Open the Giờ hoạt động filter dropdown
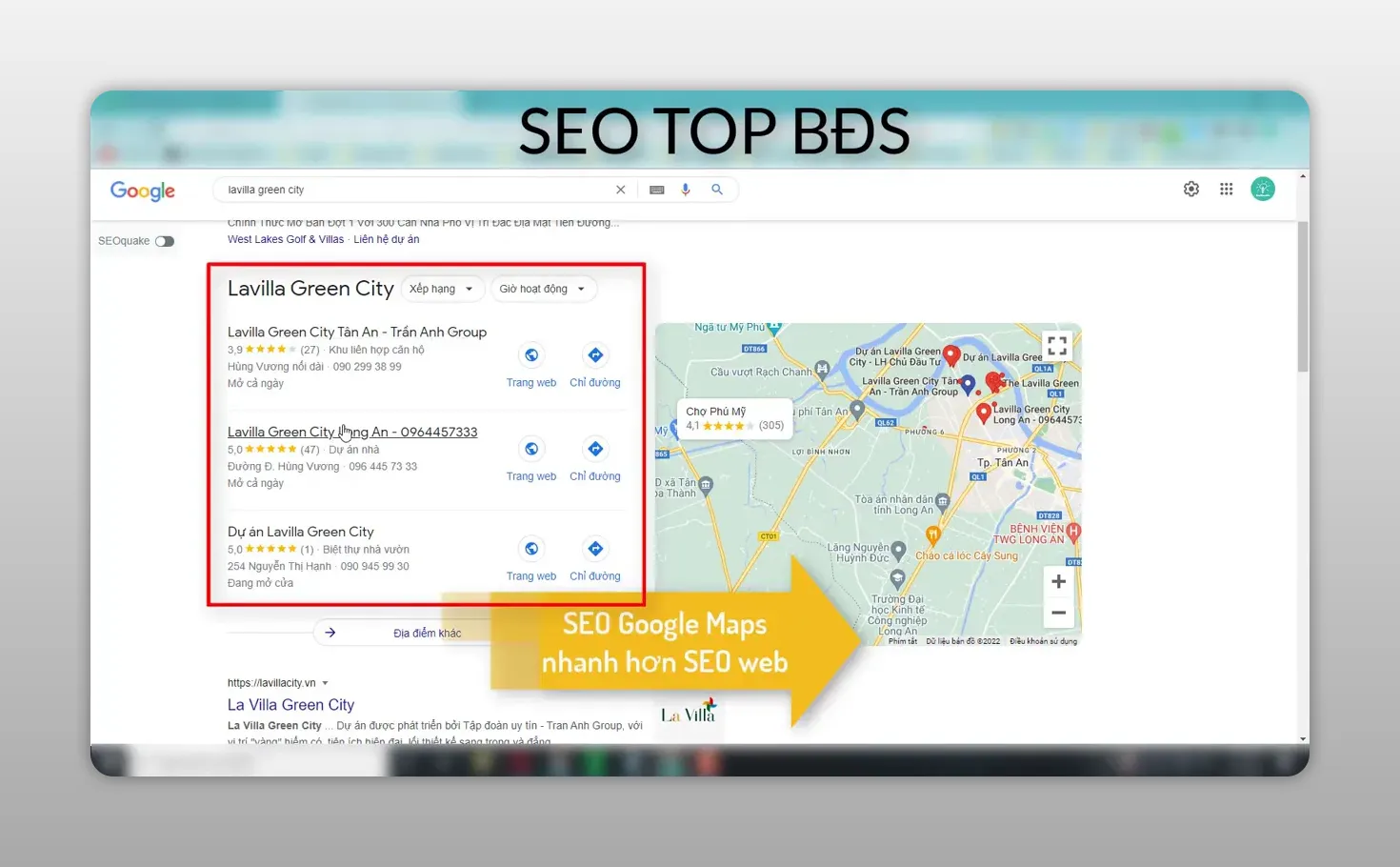This screenshot has width=1400, height=867. click(543, 289)
